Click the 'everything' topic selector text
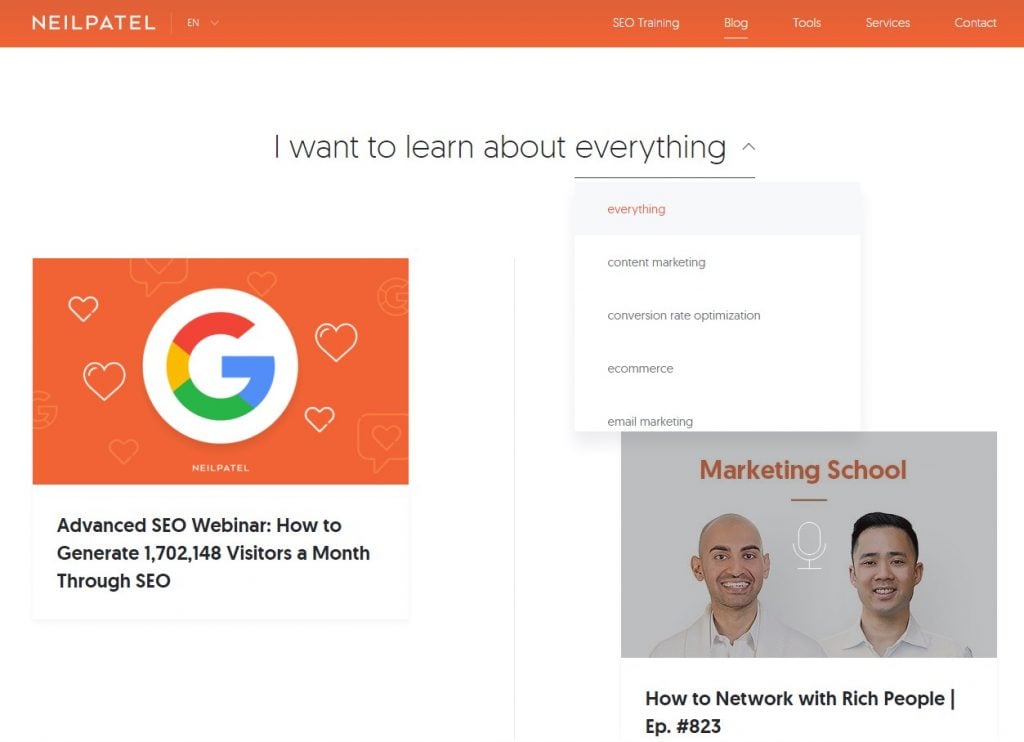Screen dimensions: 1024x742 click(650, 147)
